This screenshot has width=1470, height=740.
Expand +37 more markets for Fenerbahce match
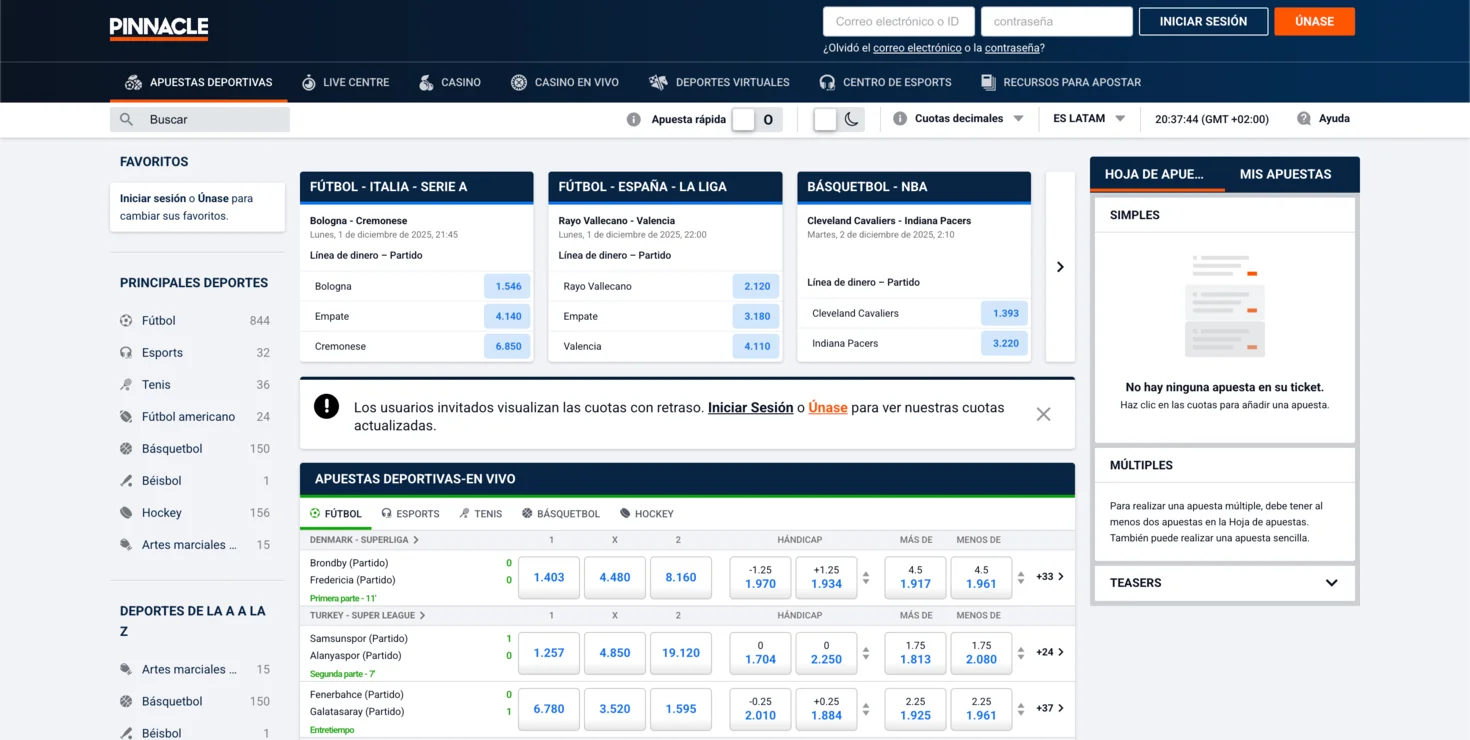point(1050,708)
